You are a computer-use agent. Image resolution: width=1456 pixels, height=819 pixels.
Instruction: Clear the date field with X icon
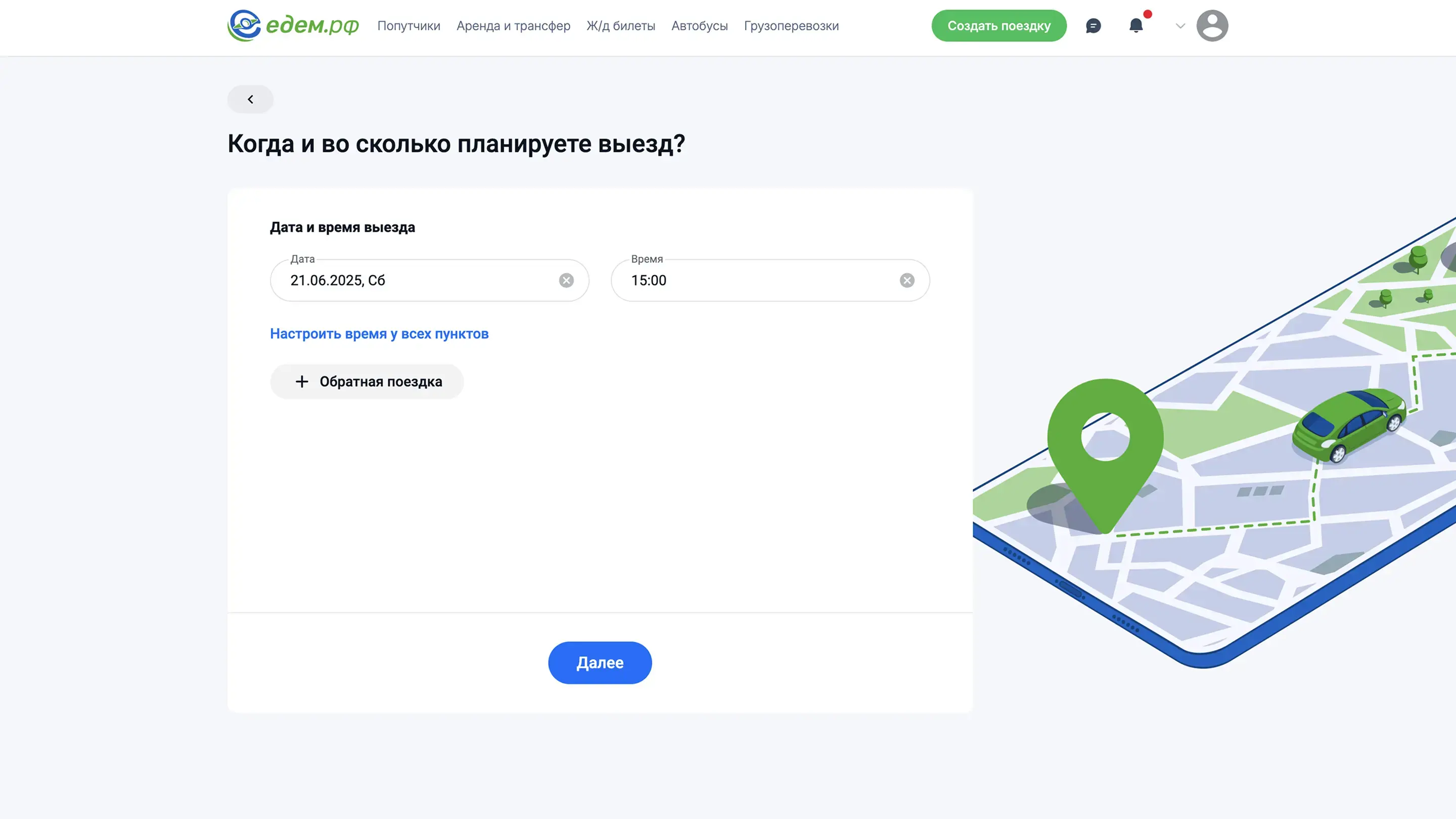(566, 281)
